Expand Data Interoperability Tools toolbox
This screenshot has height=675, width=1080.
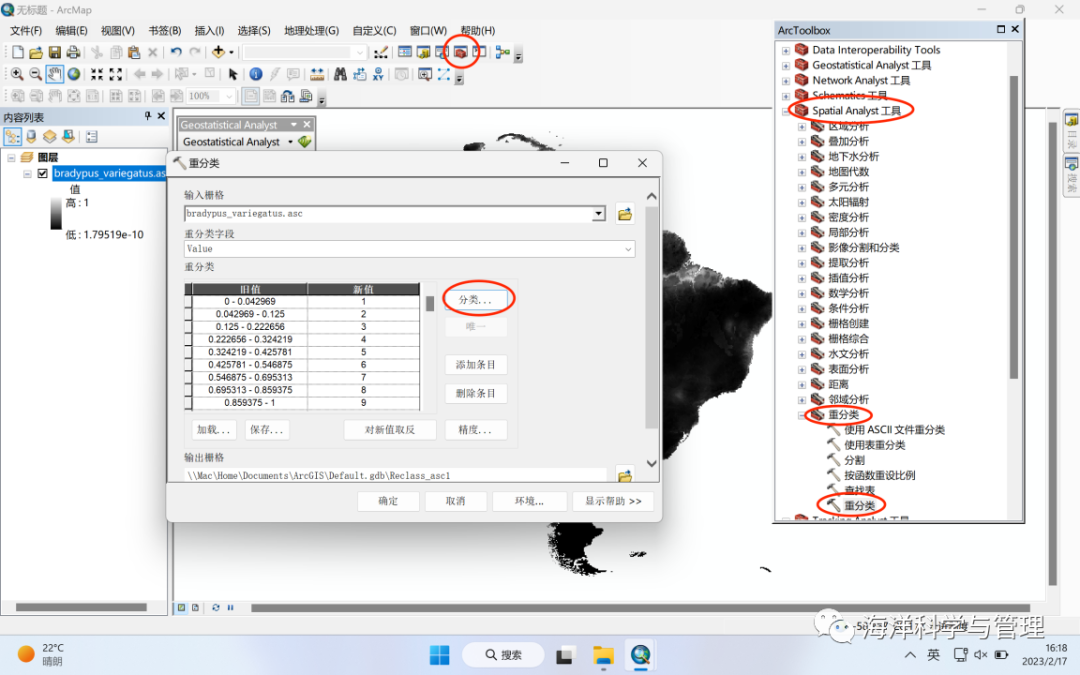tap(786, 50)
